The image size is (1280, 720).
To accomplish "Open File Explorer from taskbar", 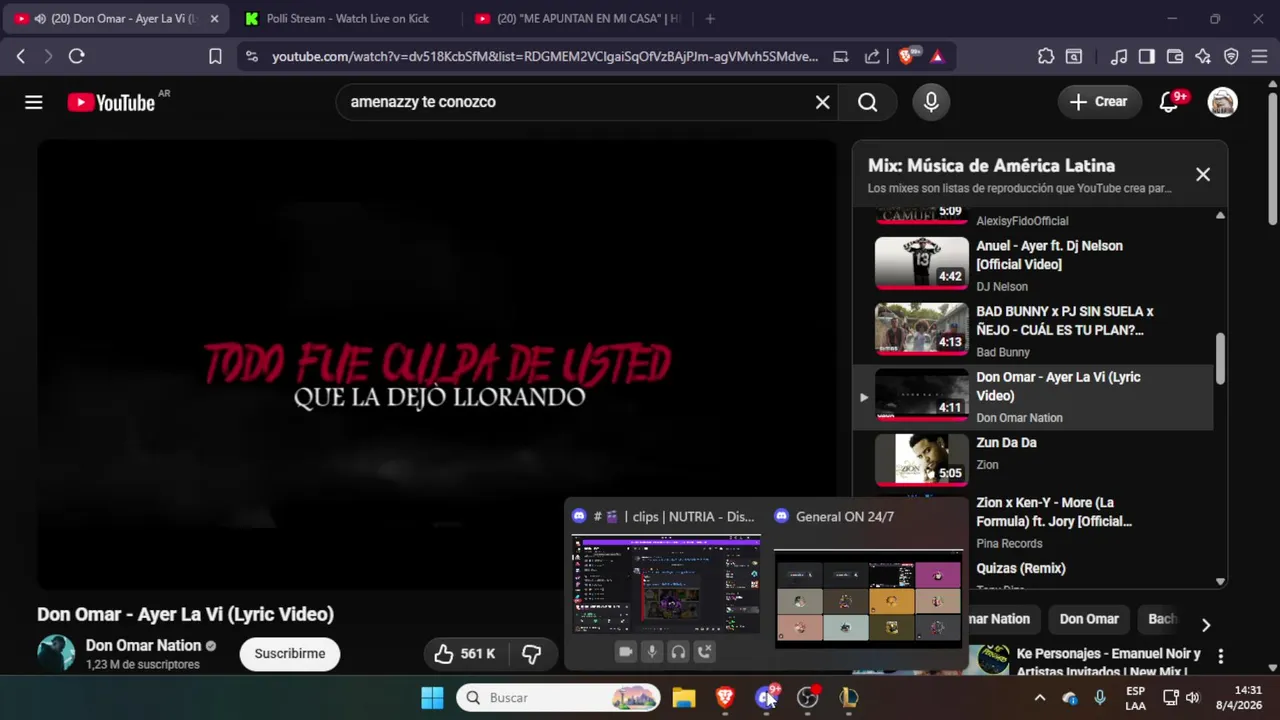I will point(684,698).
